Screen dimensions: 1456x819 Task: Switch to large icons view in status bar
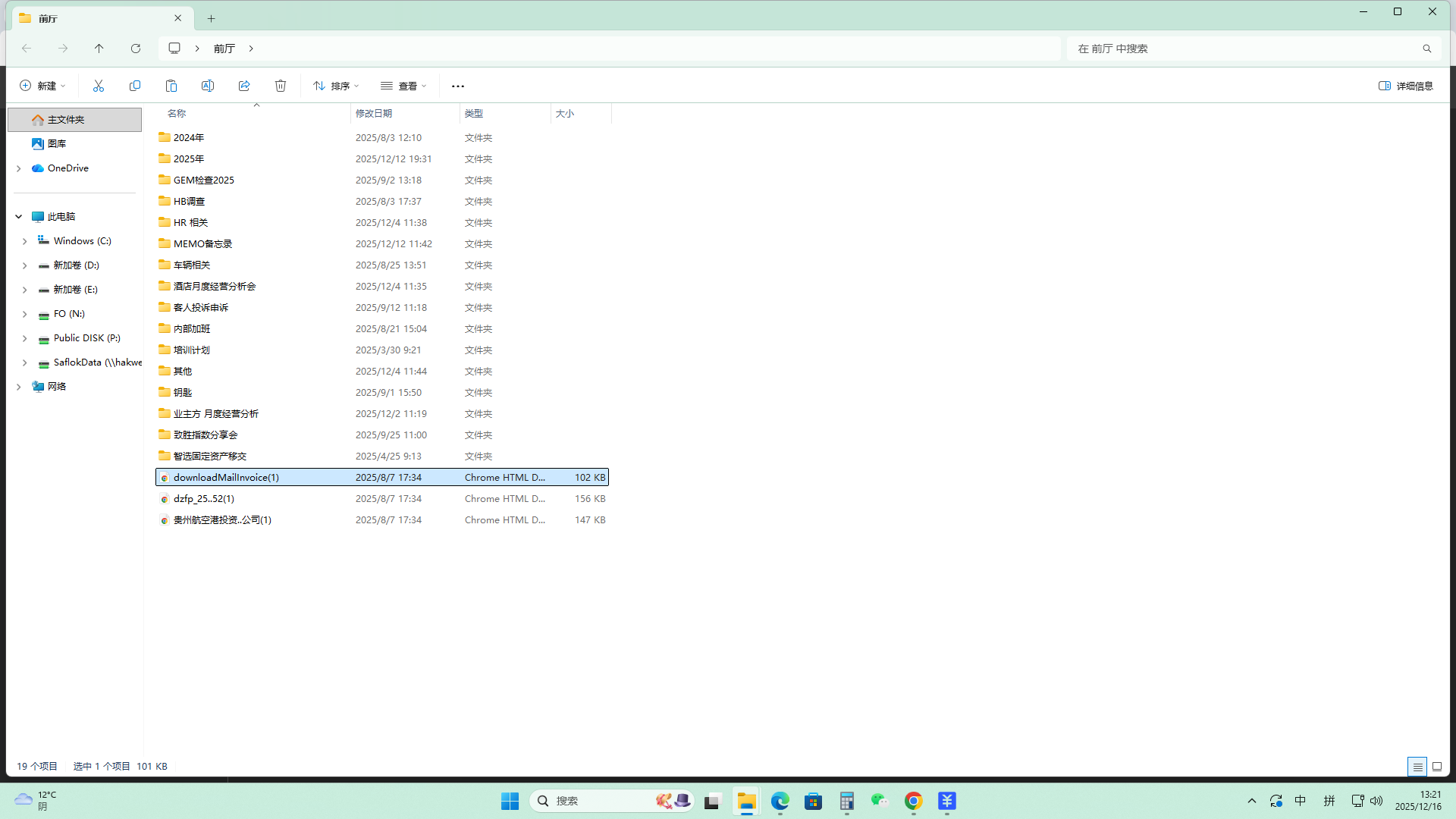click(x=1437, y=767)
